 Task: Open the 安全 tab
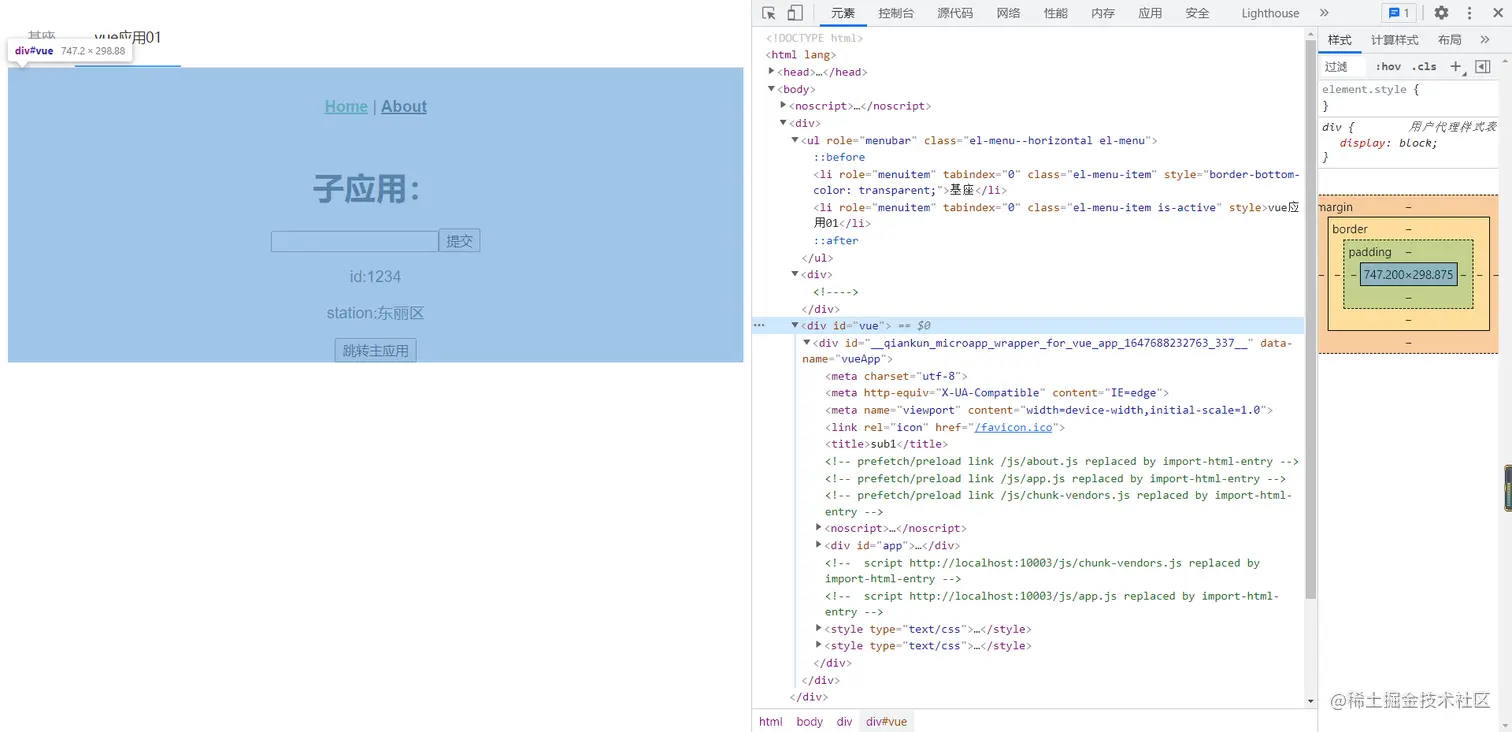pos(1197,13)
